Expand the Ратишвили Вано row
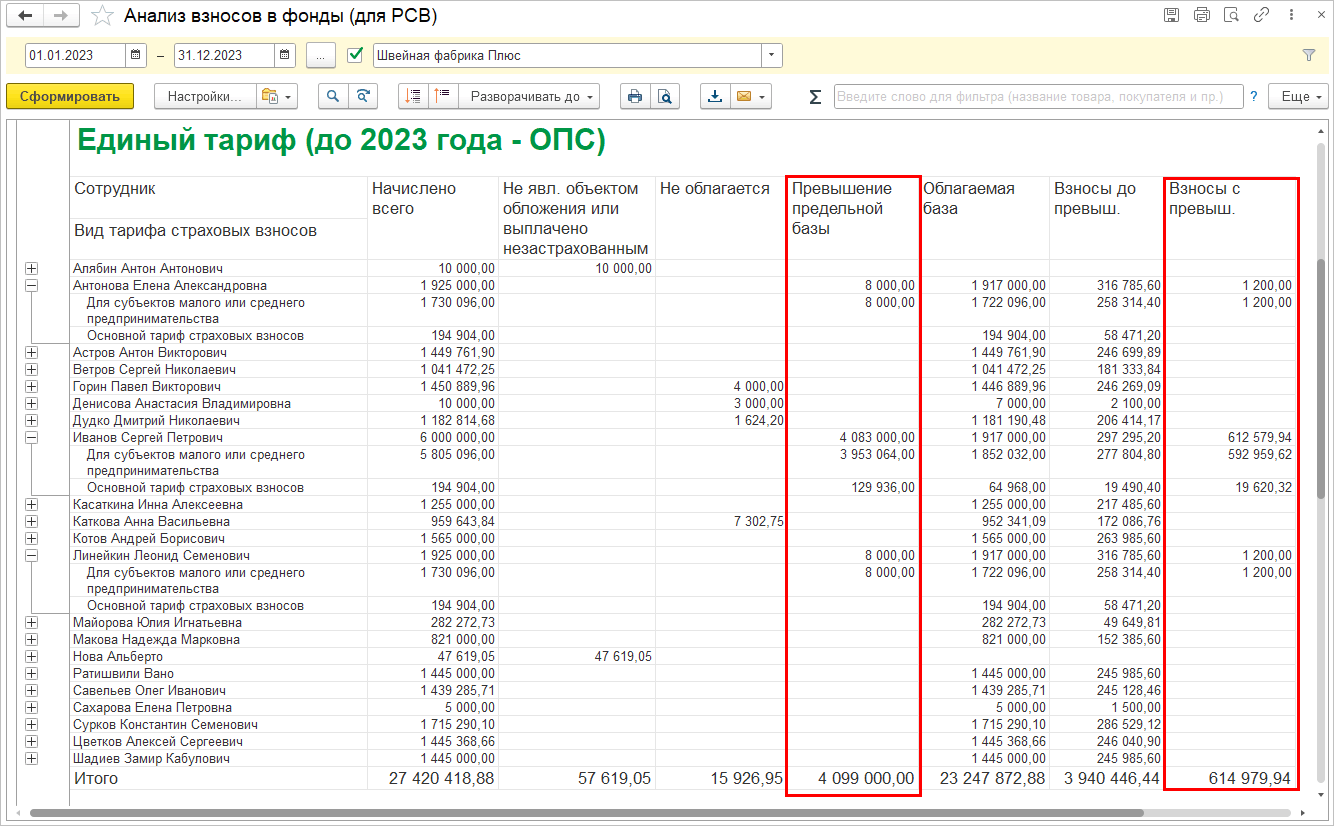Screen dimensions: 1334x826 [x=31, y=674]
